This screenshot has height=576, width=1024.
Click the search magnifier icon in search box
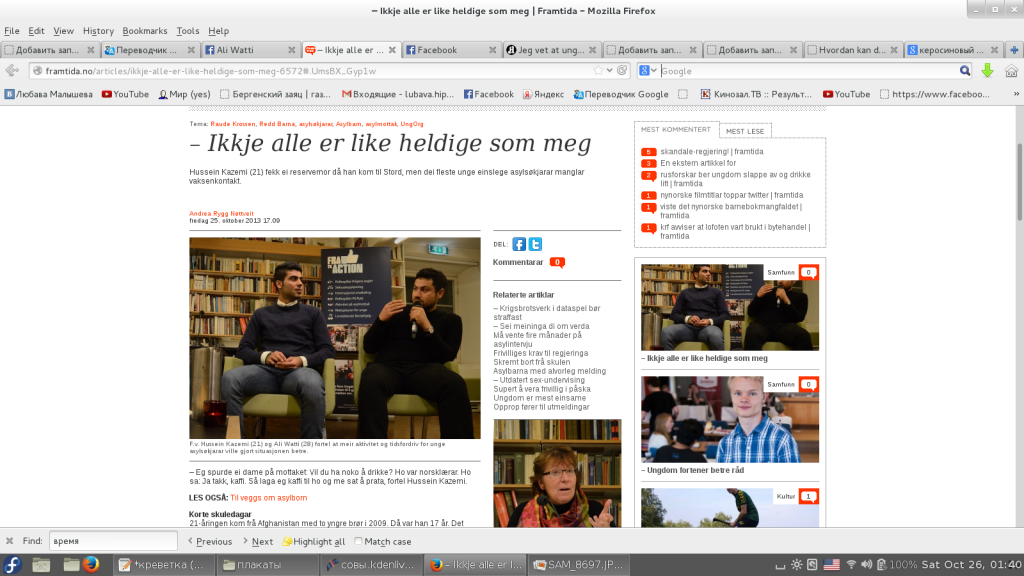point(965,71)
